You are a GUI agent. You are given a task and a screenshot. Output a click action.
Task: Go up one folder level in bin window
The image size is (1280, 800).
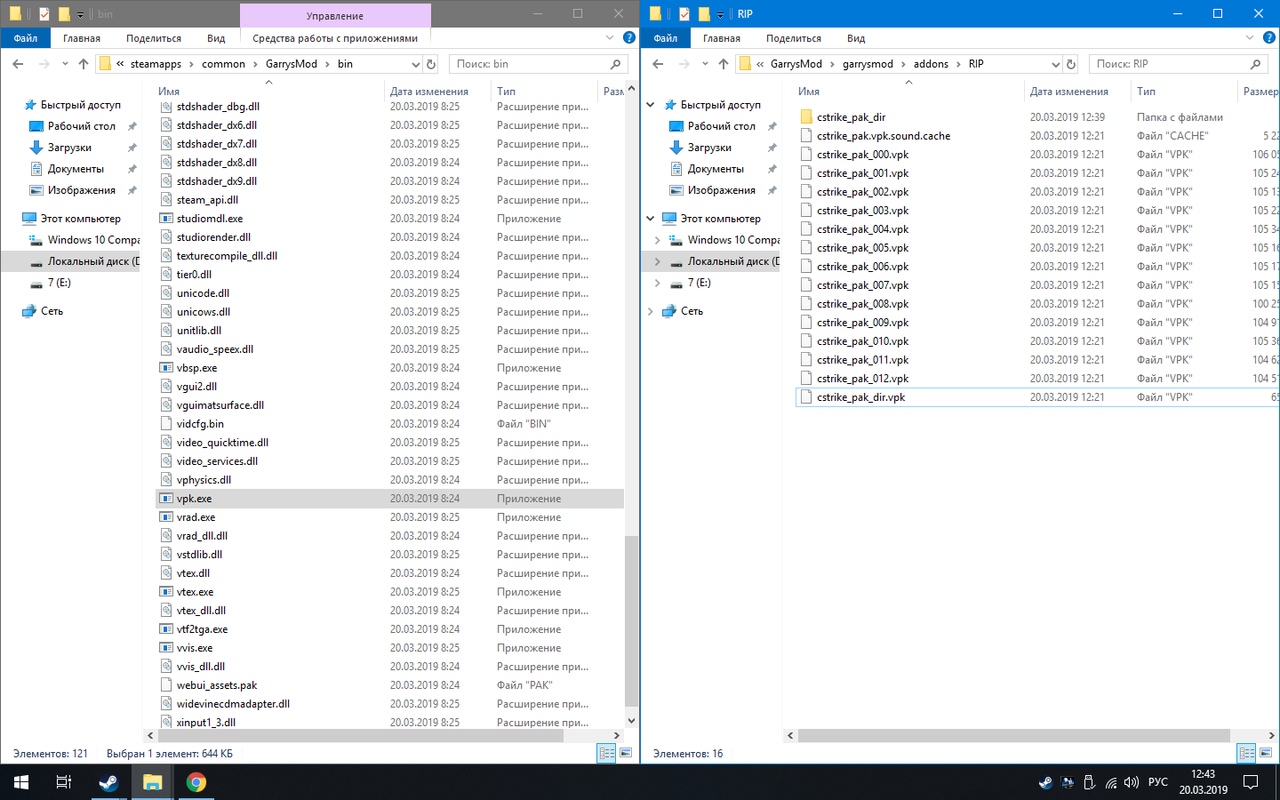[x=84, y=64]
